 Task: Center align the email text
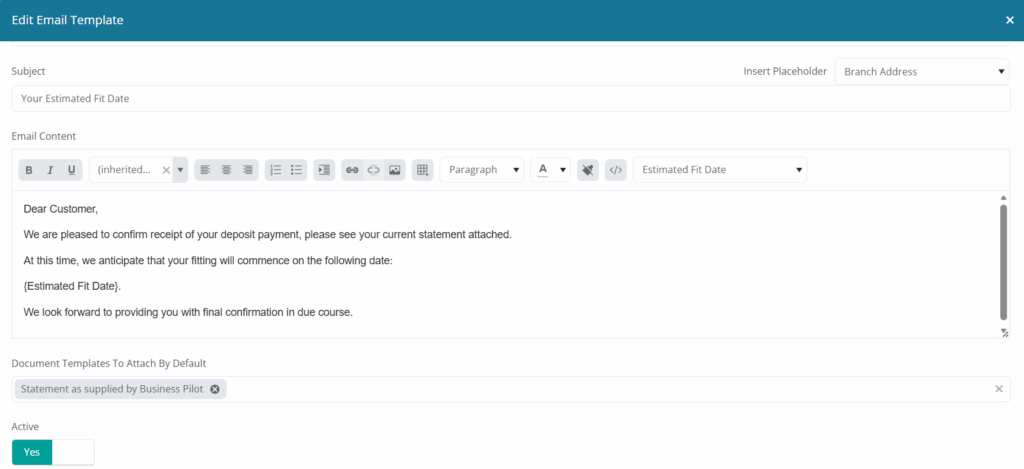coord(226,170)
